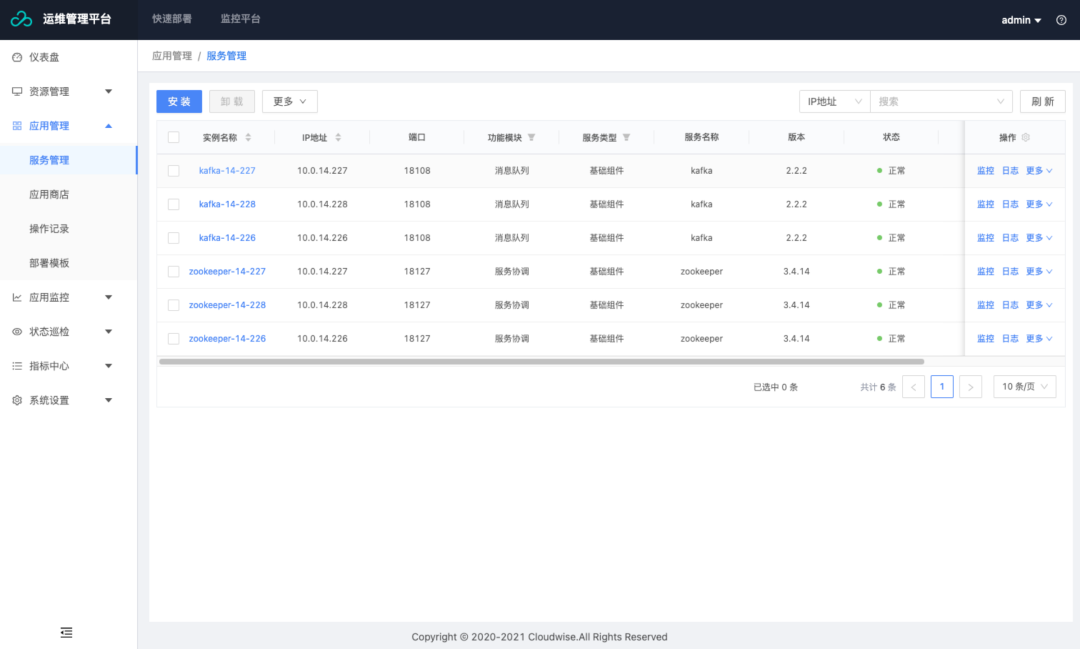Click the status inspection eye icon

17,332
